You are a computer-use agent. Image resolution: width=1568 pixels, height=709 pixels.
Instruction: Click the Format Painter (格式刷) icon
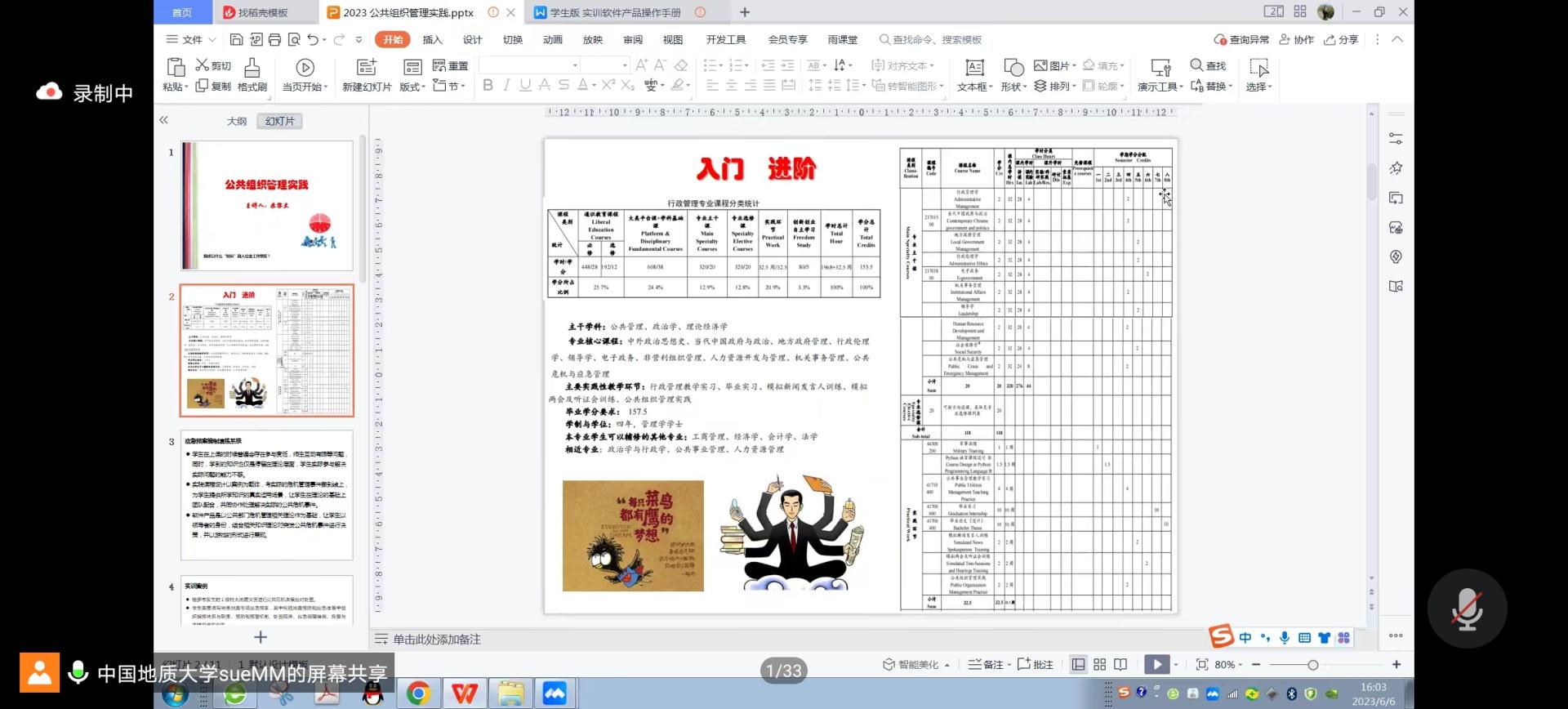[252, 69]
